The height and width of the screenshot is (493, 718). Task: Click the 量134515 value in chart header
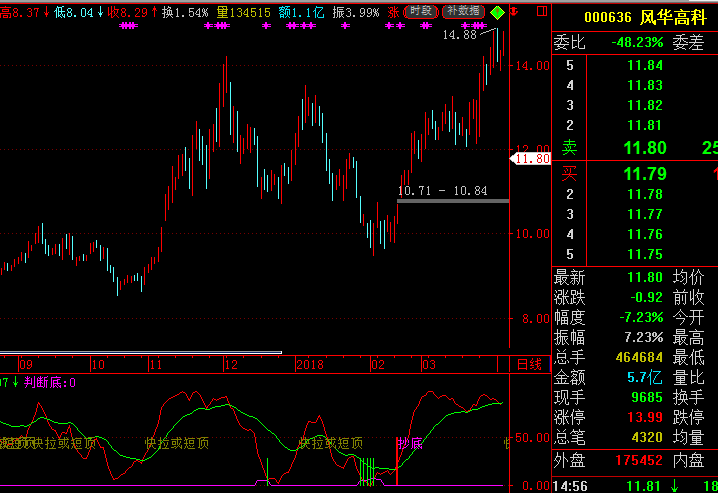pyautogui.click(x=244, y=12)
